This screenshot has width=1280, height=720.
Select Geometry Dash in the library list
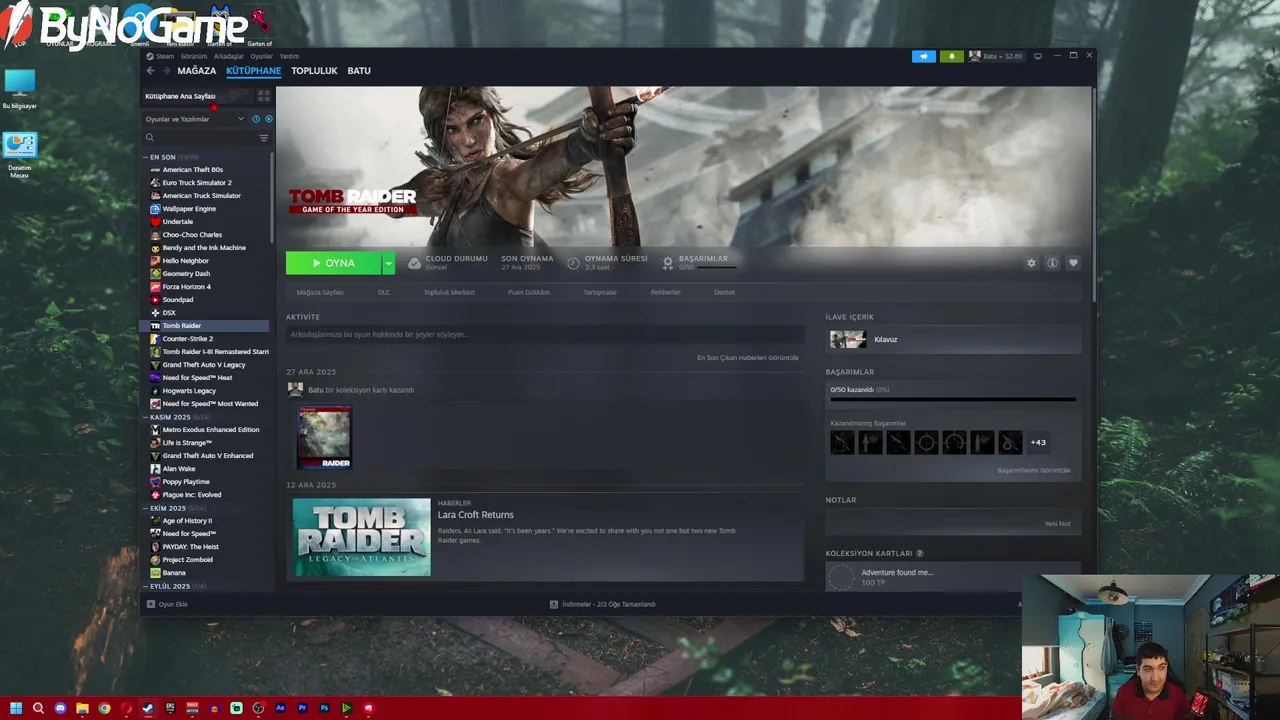pyautogui.click(x=186, y=274)
